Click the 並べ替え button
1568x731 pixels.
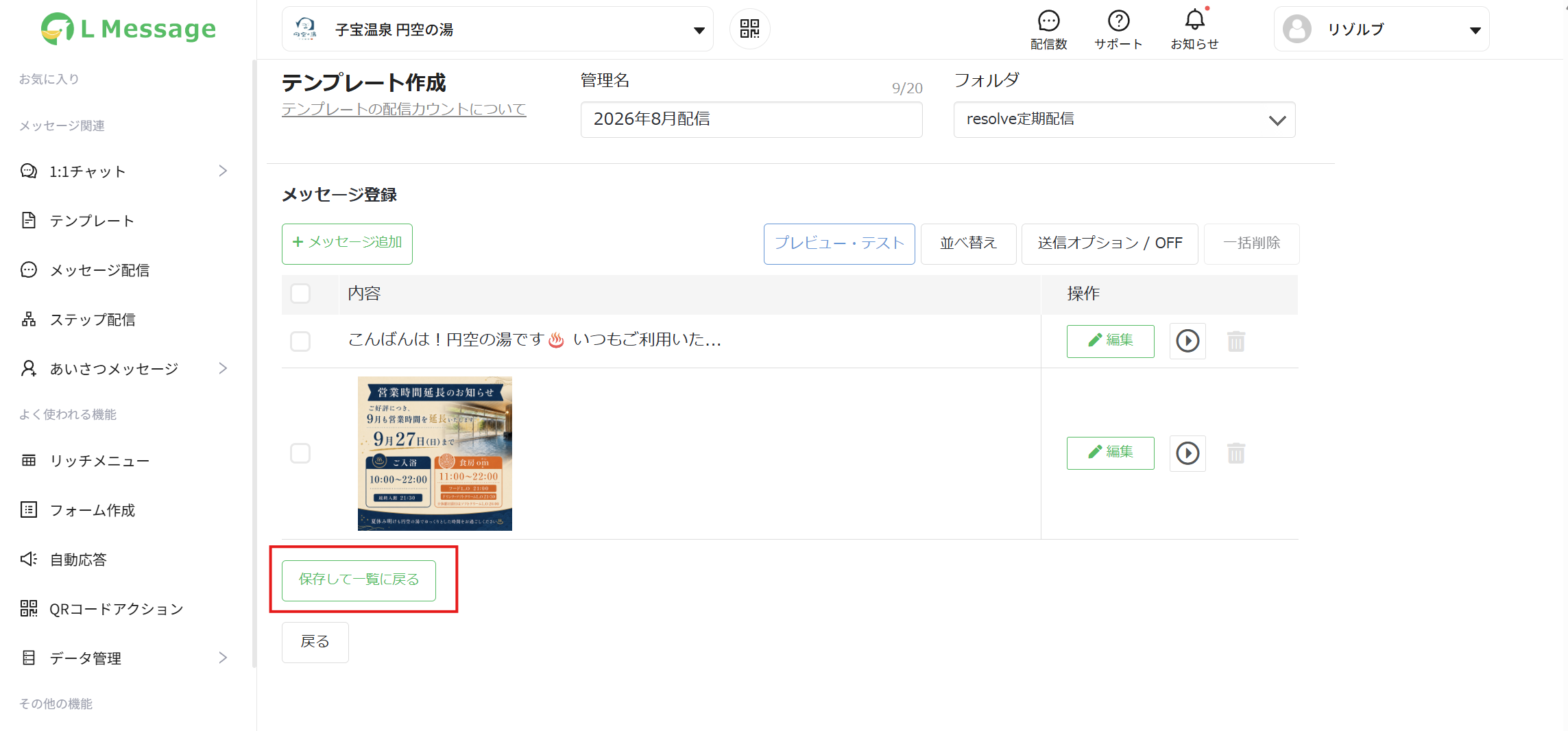pos(968,243)
